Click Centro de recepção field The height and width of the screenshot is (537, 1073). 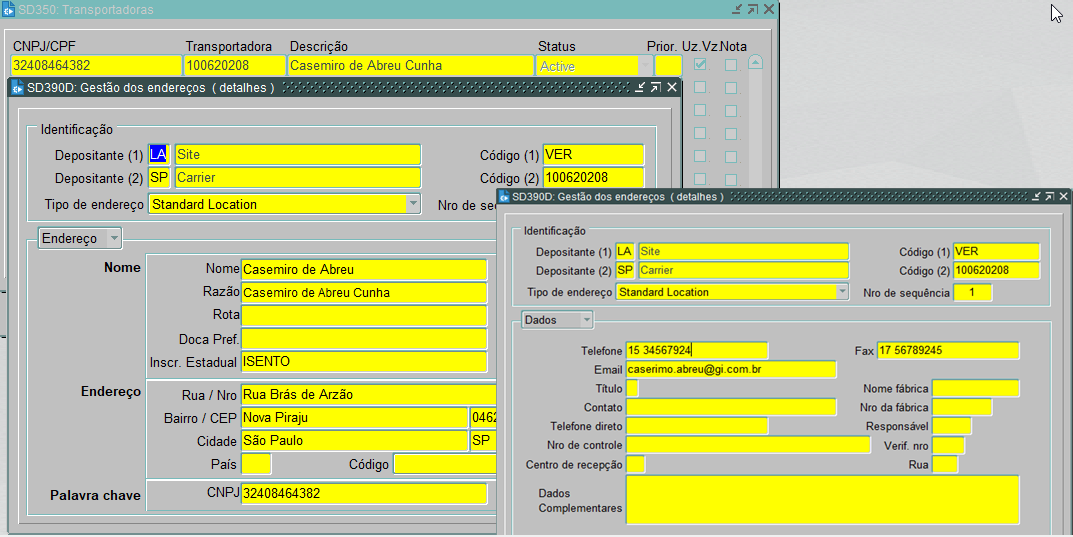[x=635, y=464]
